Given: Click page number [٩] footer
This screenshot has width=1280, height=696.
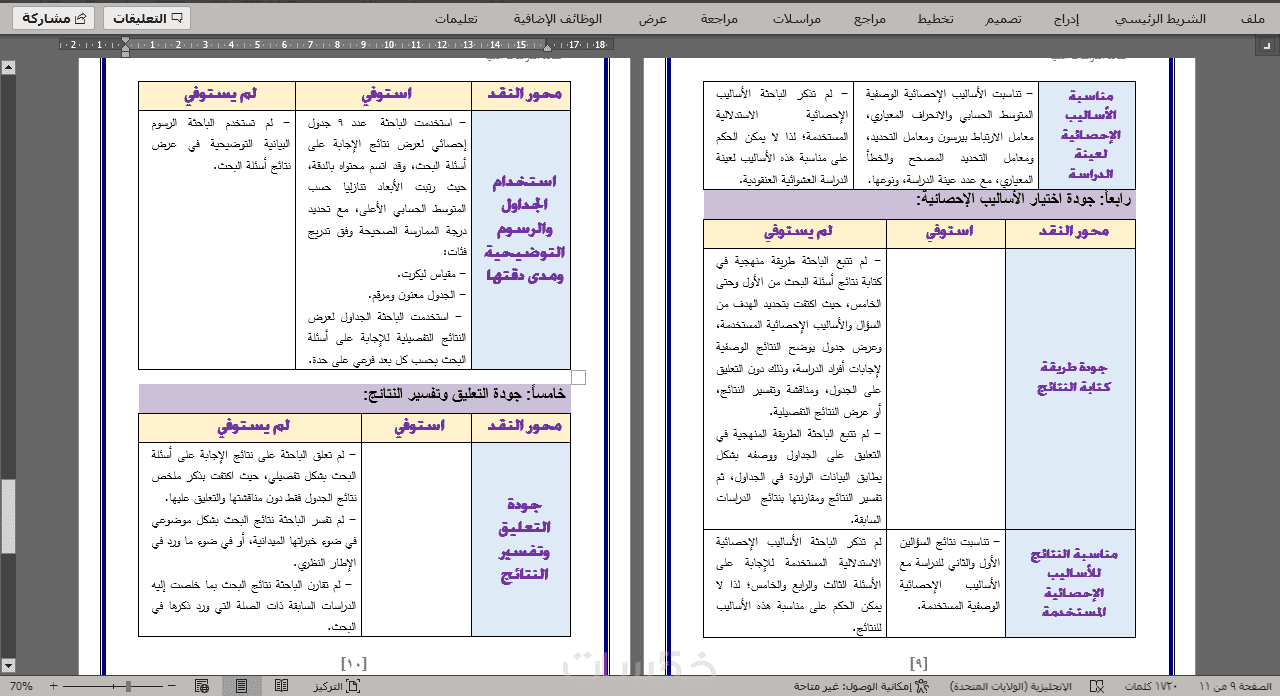Looking at the screenshot, I should 919,664.
